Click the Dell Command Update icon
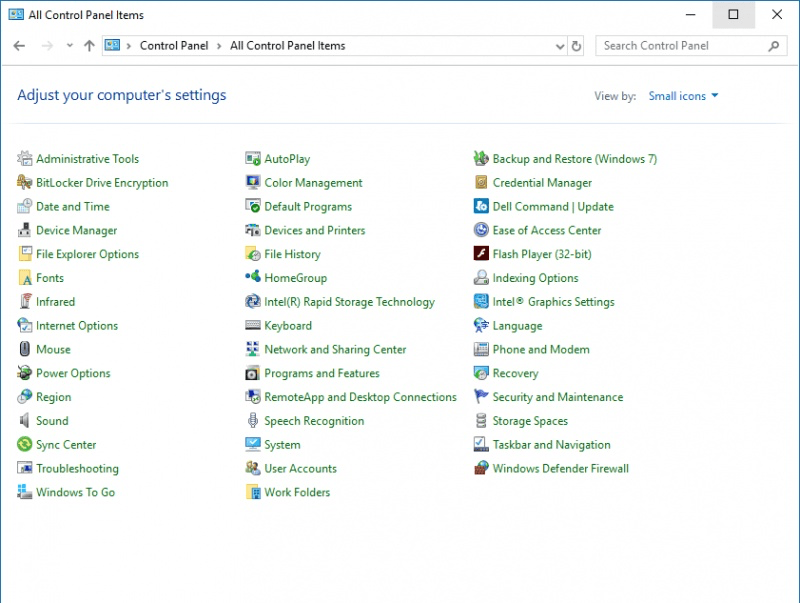 pyautogui.click(x=481, y=207)
